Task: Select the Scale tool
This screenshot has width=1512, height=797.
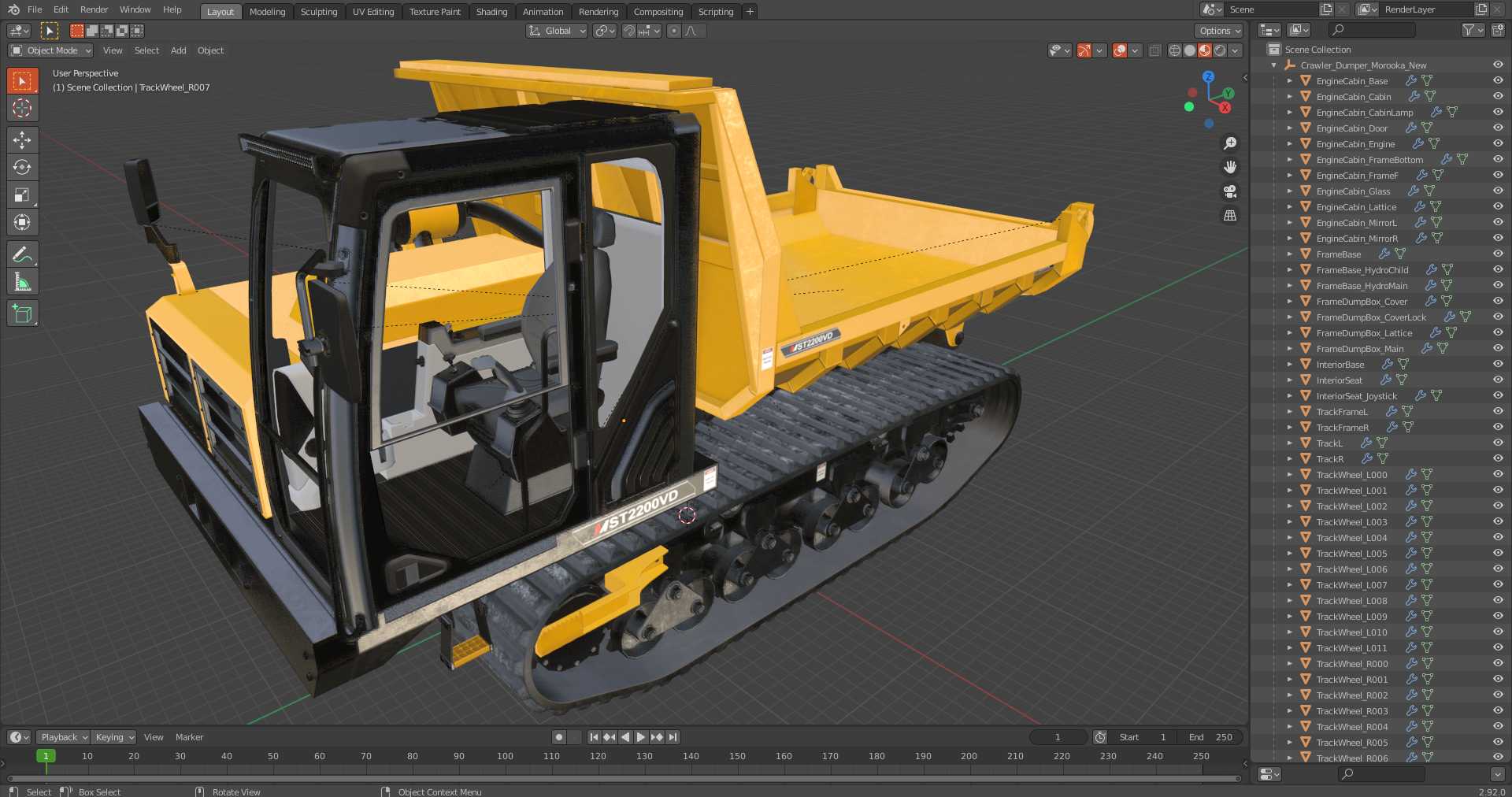Action: point(22,195)
